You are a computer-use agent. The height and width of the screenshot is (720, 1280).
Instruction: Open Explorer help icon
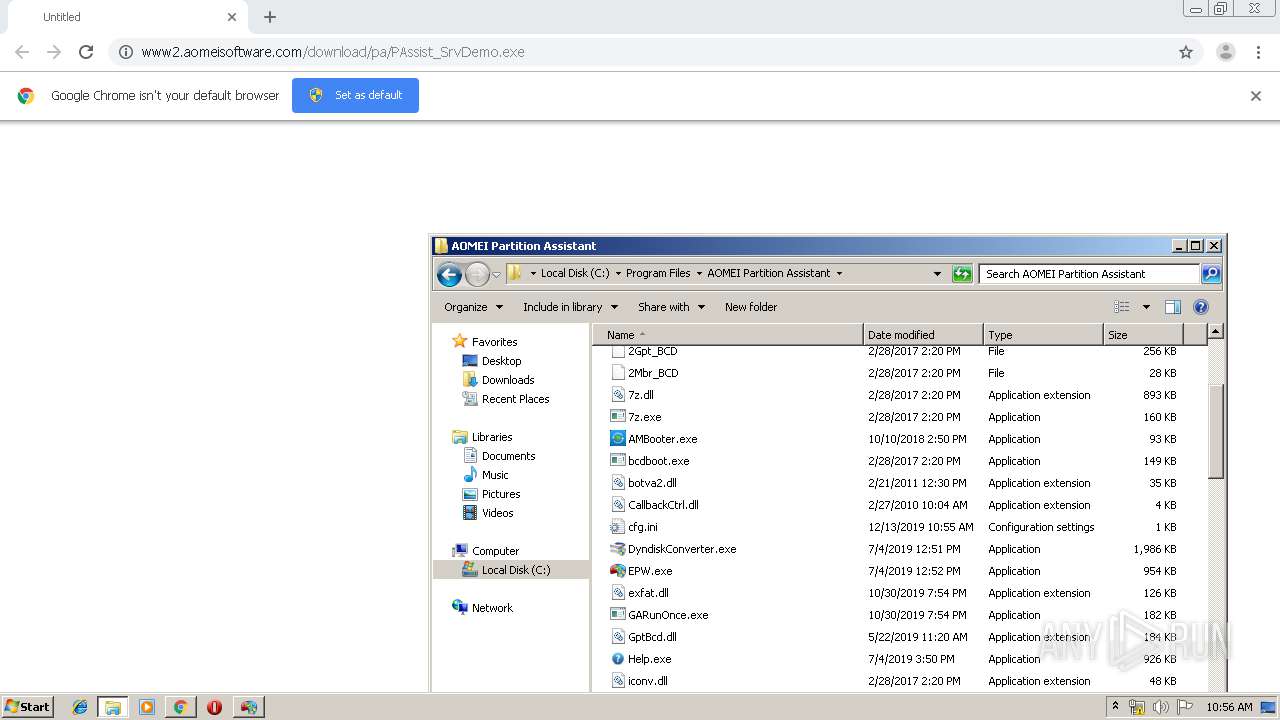[x=1201, y=307]
